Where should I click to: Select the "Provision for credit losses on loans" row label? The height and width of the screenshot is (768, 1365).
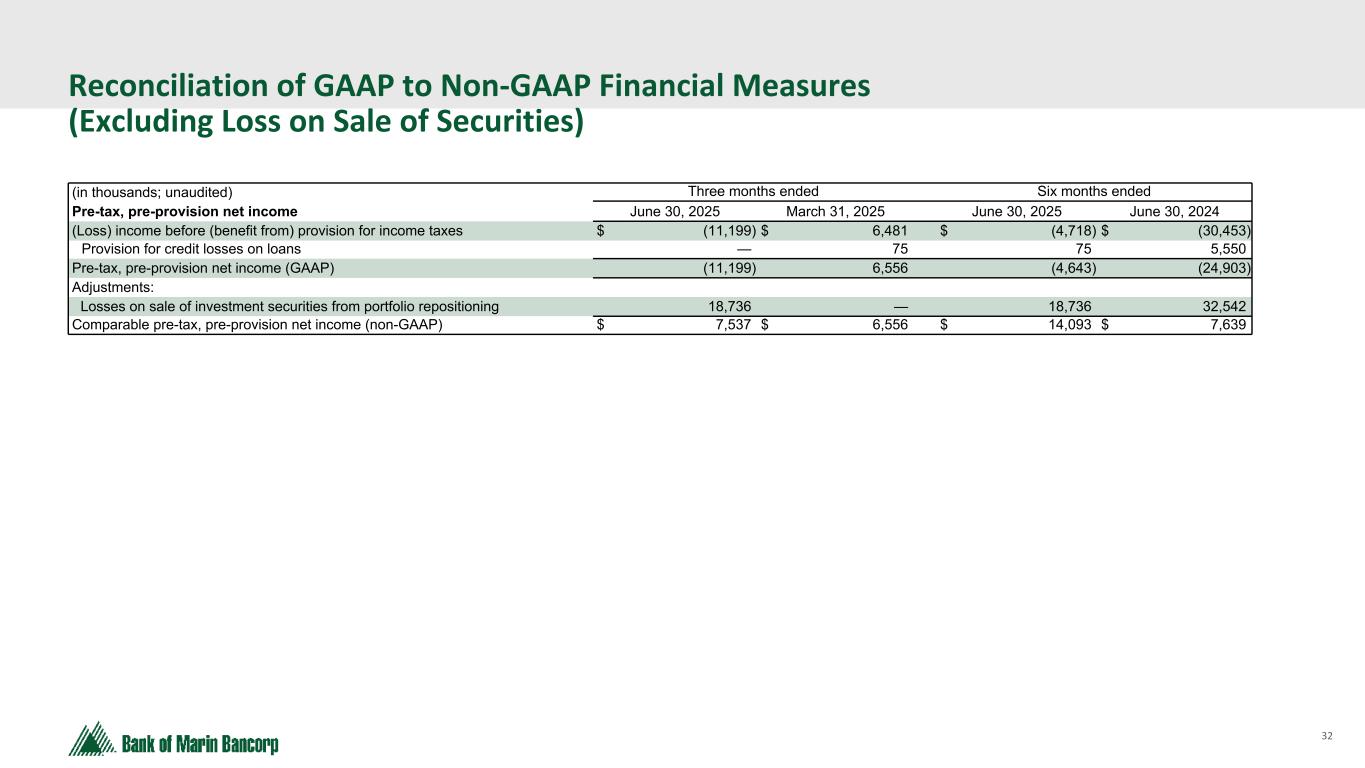point(190,249)
